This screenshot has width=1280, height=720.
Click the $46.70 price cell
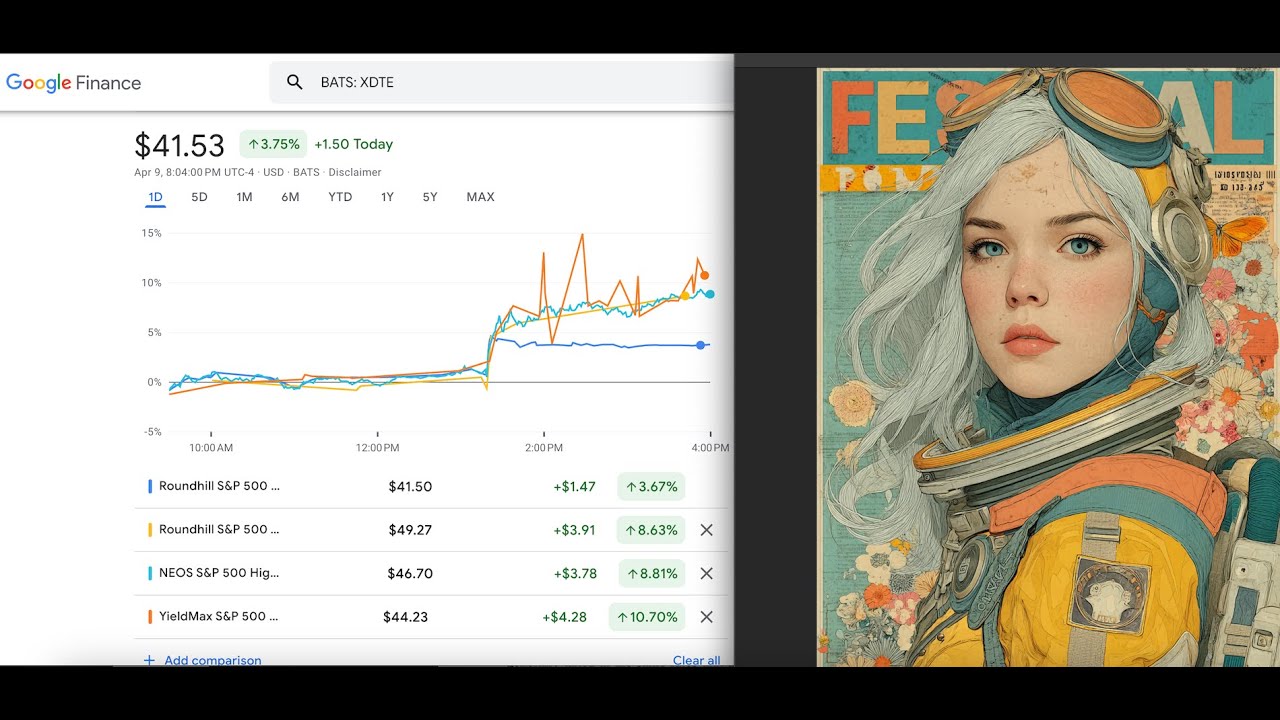coord(410,574)
